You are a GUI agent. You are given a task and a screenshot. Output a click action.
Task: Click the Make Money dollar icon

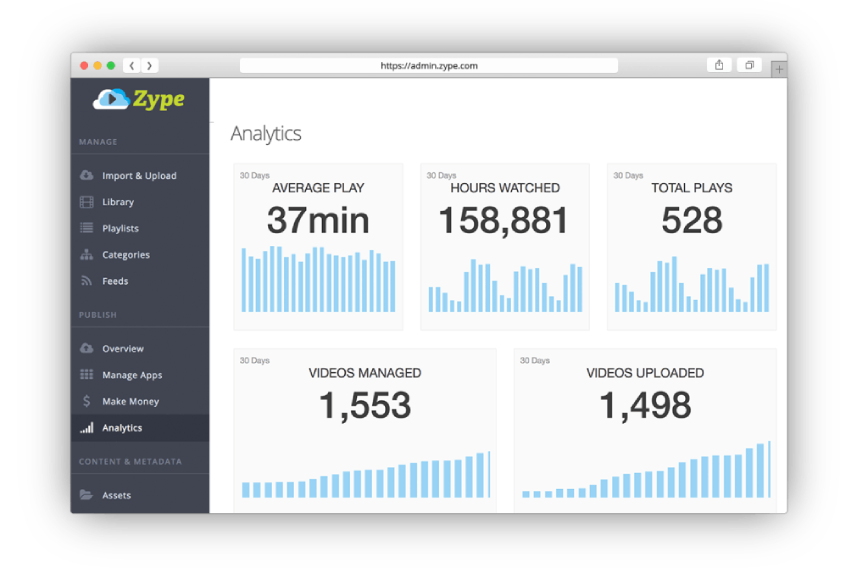click(x=87, y=401)
